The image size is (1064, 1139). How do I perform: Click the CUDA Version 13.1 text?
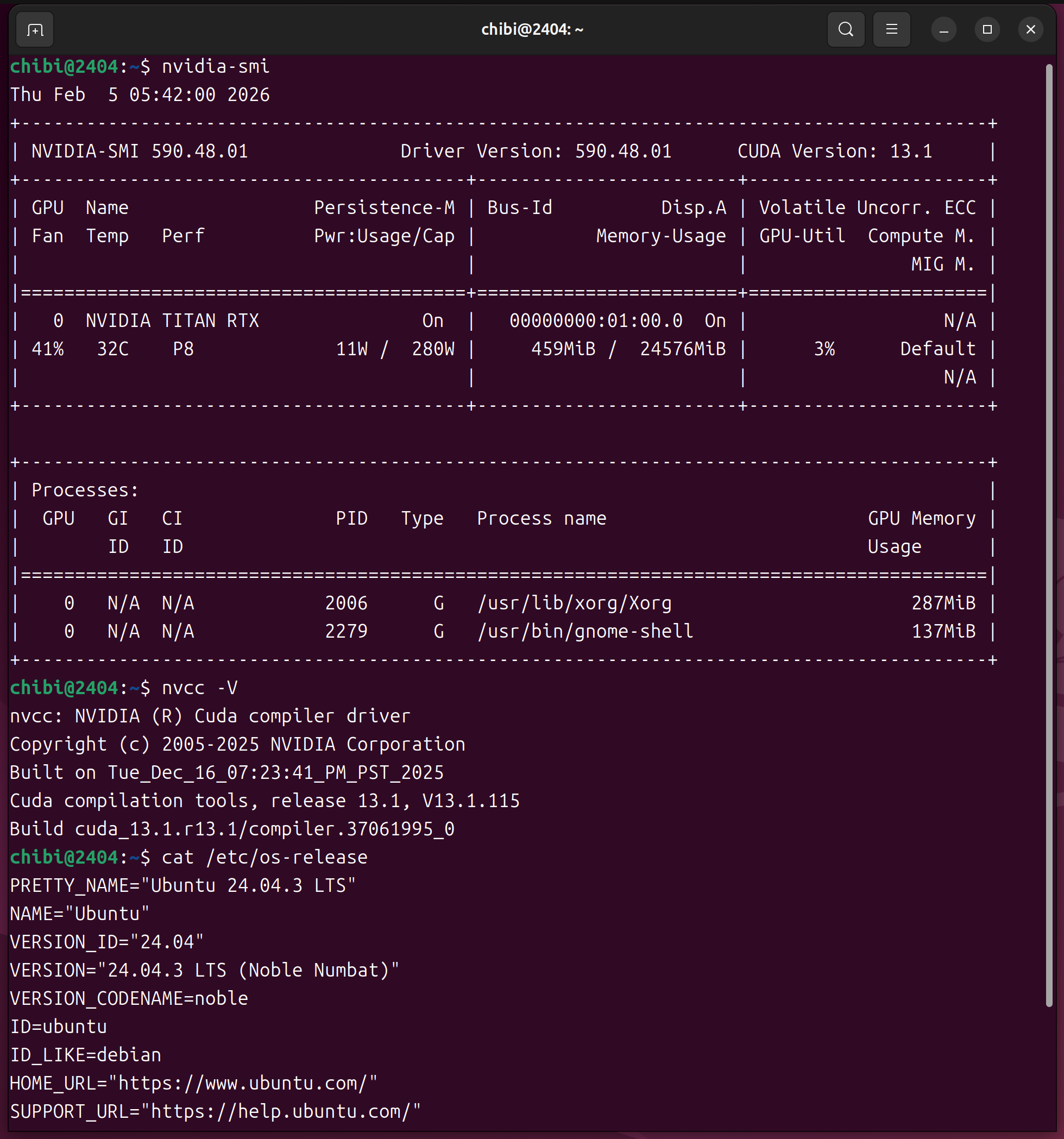(834, 151)
